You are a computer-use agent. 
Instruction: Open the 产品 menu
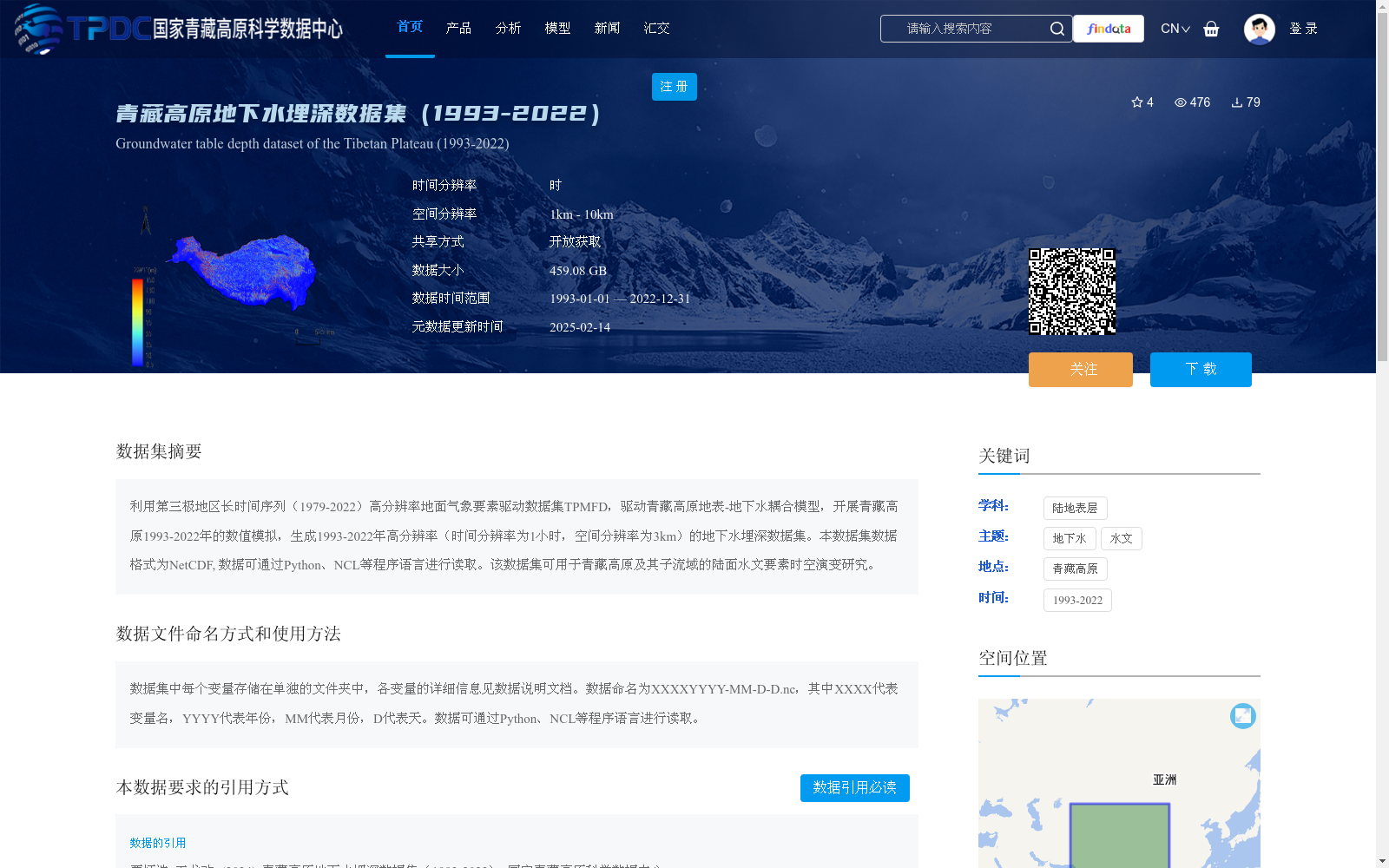[458, 29]
